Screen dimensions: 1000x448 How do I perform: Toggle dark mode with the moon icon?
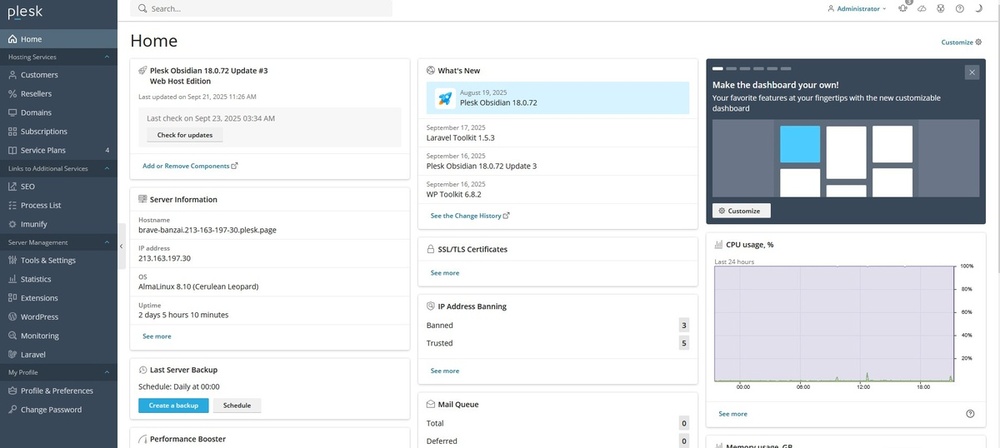pyautogui.click(x=978, y=8)
